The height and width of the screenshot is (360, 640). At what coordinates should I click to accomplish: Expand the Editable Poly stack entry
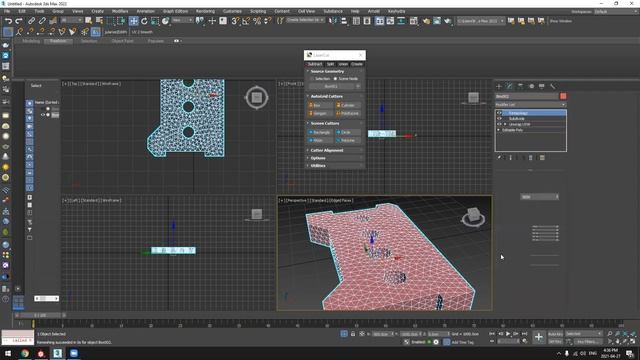[x=499, y=130]
